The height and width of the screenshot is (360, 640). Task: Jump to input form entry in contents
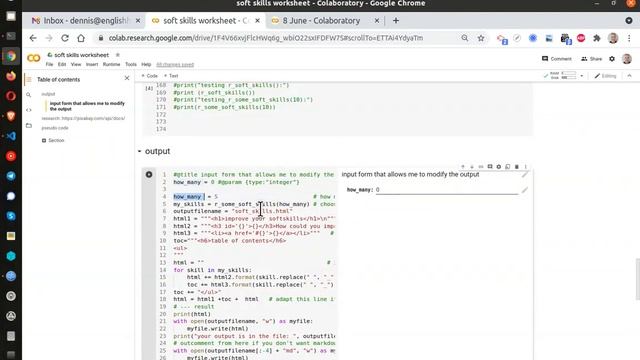point(87,106)
